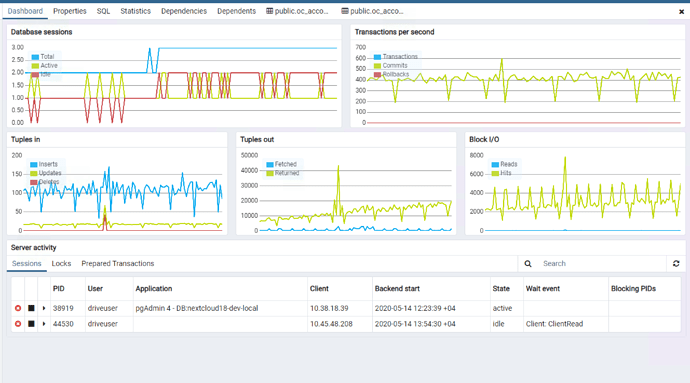
Task: Expand details for PID 44530 row
Action: 44,324
